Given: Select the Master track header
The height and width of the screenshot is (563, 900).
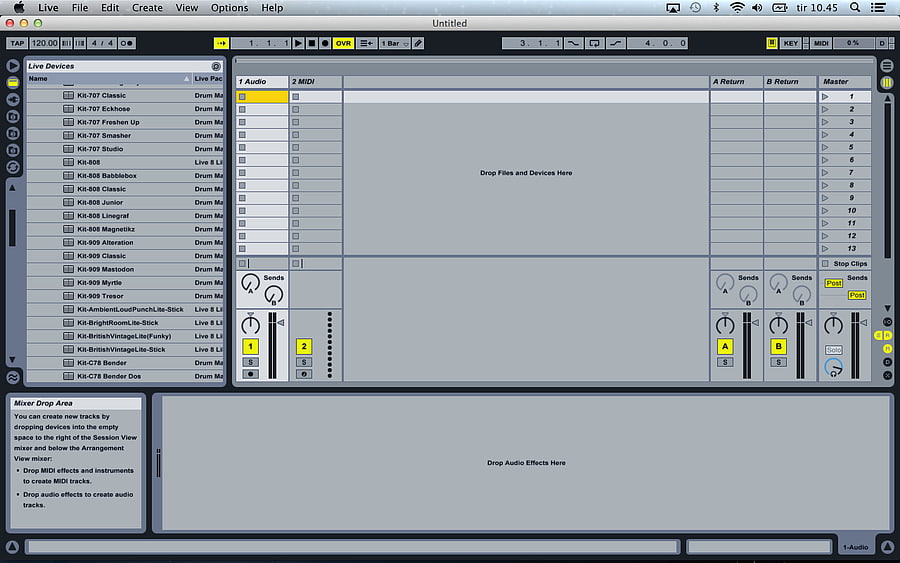Looking at the screenshot, I should click(x=844, y=81).
